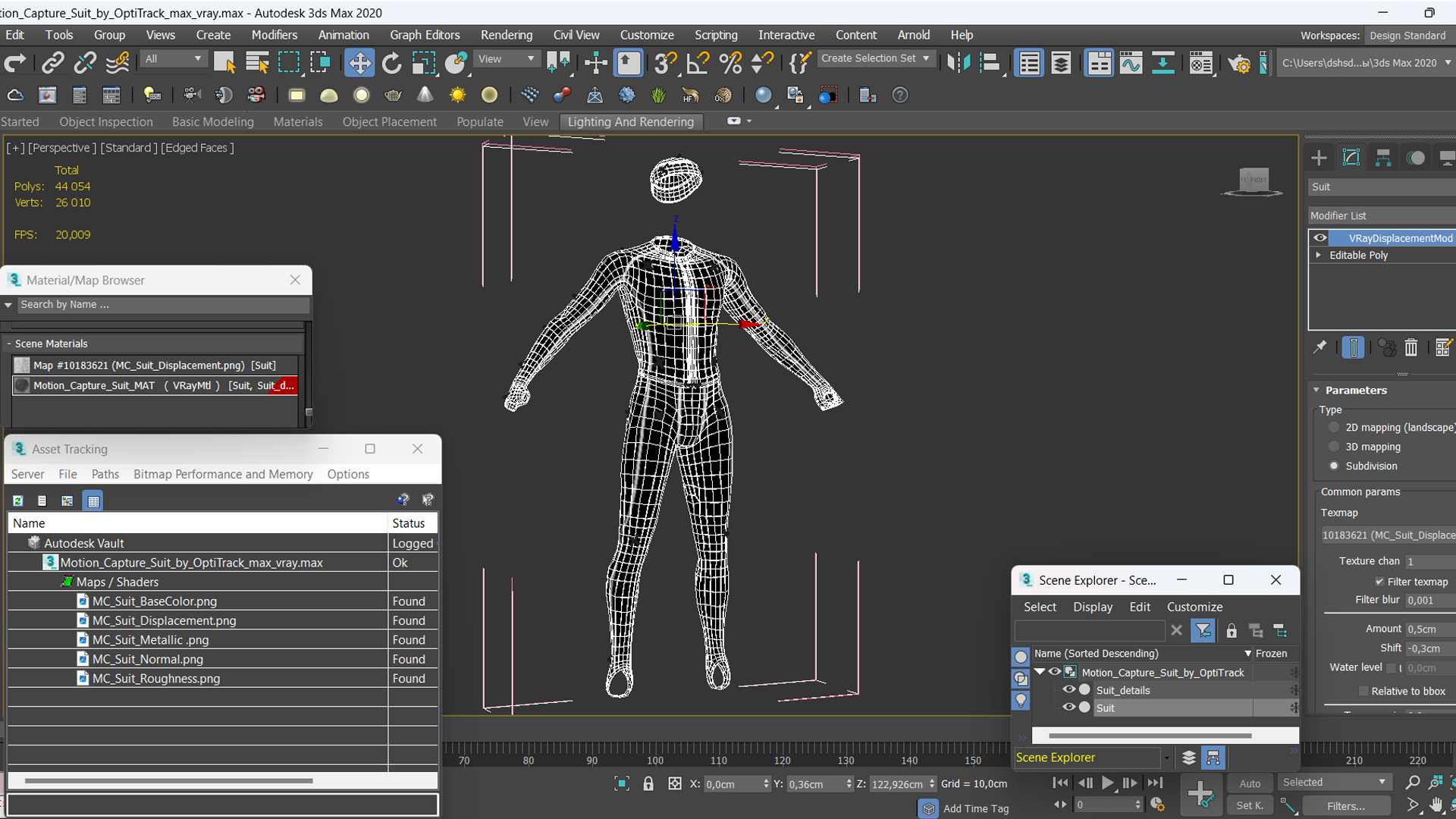Click Asset Tracking horizontal scrollbar
1456x819 pixels.
click(168, 780)
